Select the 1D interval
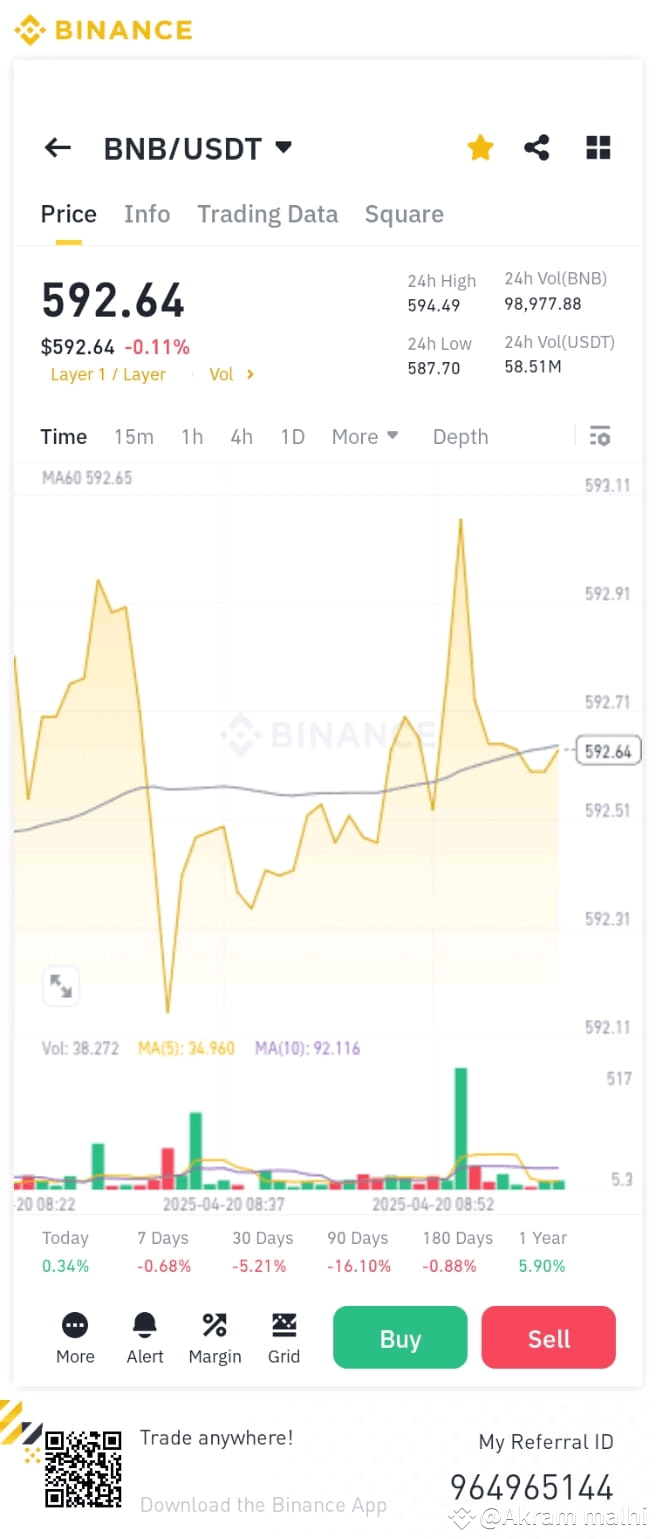This screenshot has width=656, height=1539. click(x=292, y=437)
